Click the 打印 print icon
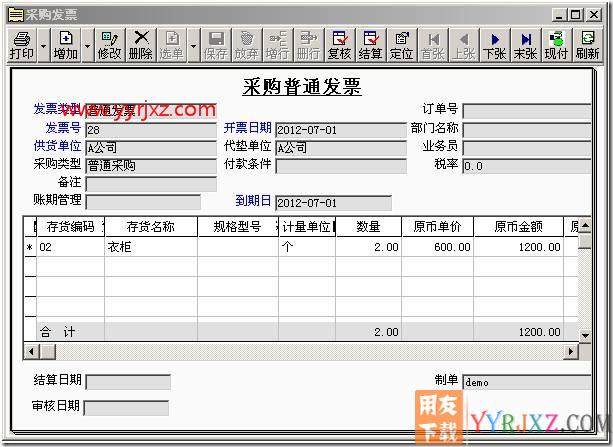The image size is (613, 447). click(22, 45)
